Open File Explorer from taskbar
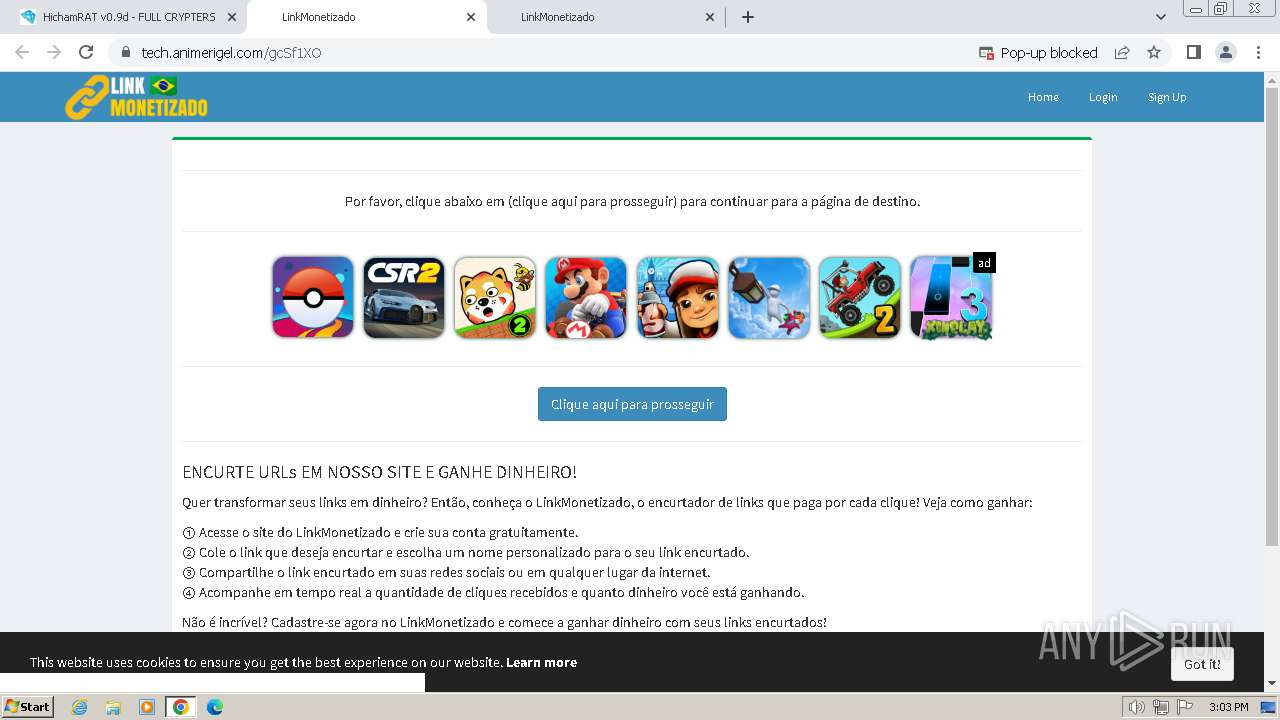The width and height of the screenshot is (1280, 720). (113, 707)
